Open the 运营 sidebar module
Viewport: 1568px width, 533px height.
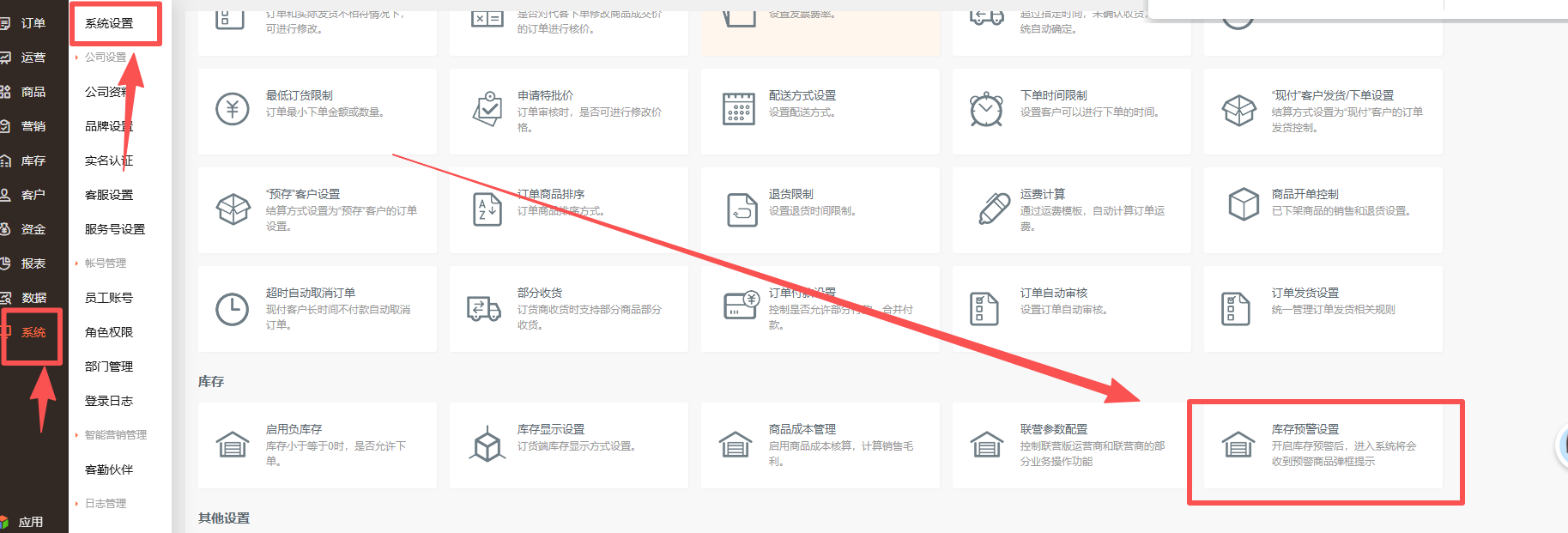pos(33,58)
